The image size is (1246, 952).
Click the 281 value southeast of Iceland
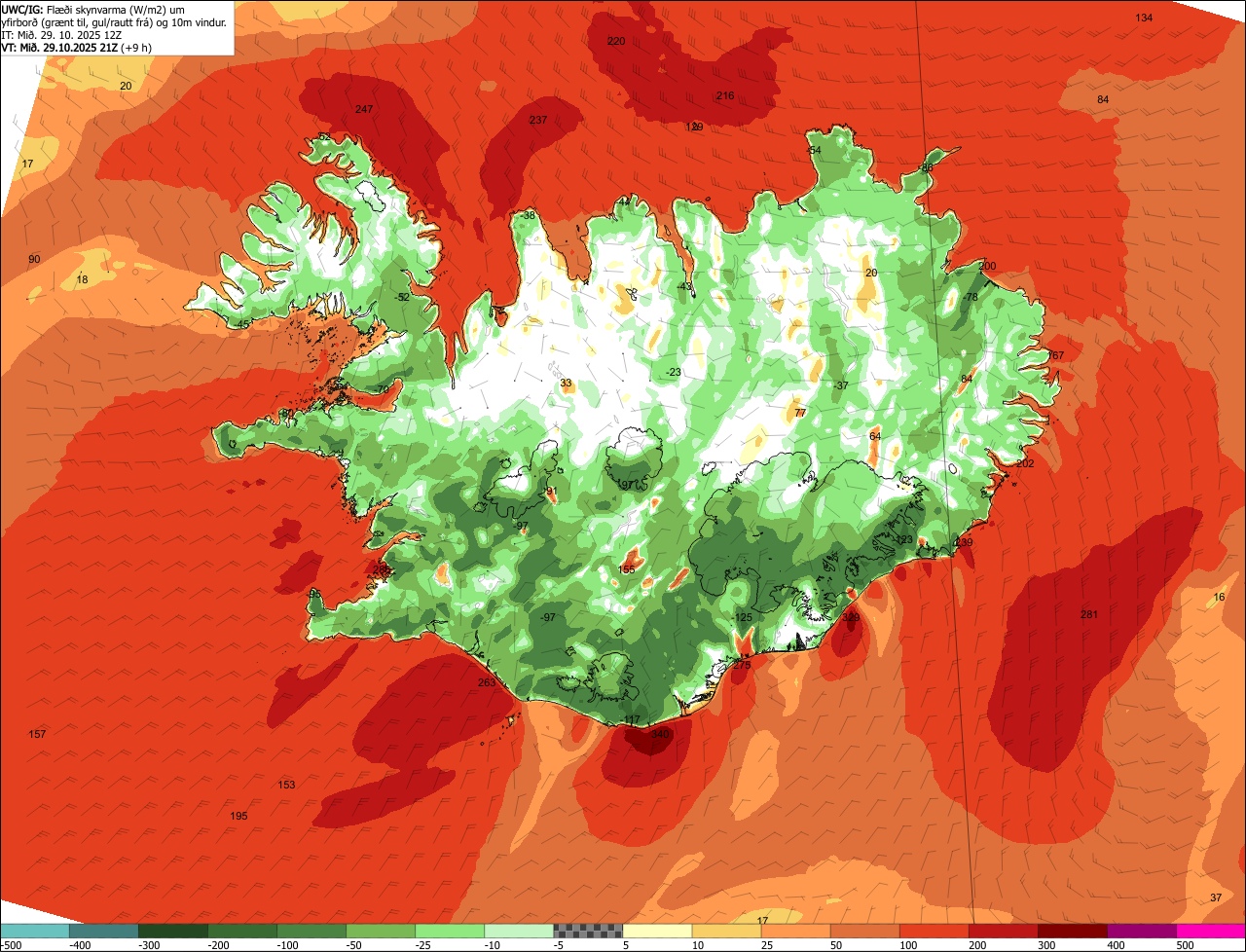[x=1089, y=614]
